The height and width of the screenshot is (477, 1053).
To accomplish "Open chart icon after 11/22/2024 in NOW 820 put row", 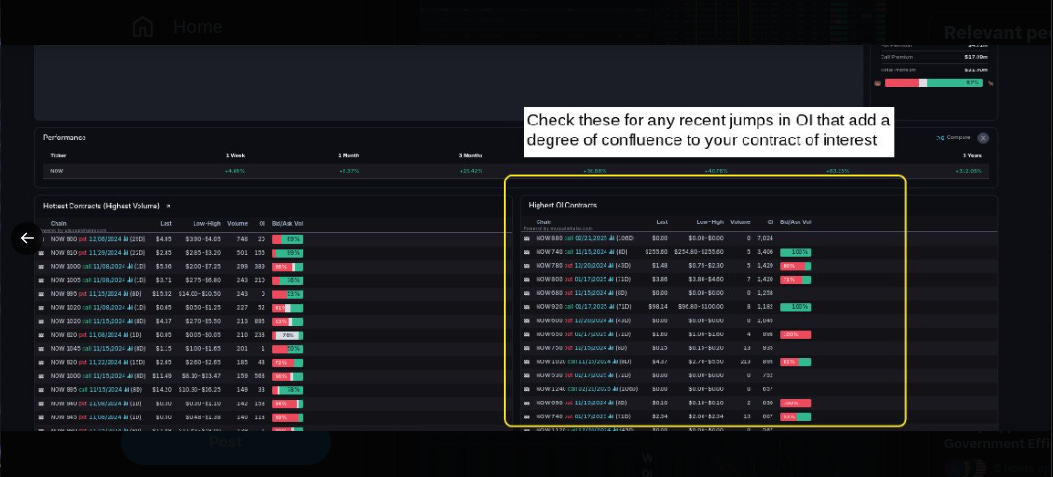I will [126, 362].
